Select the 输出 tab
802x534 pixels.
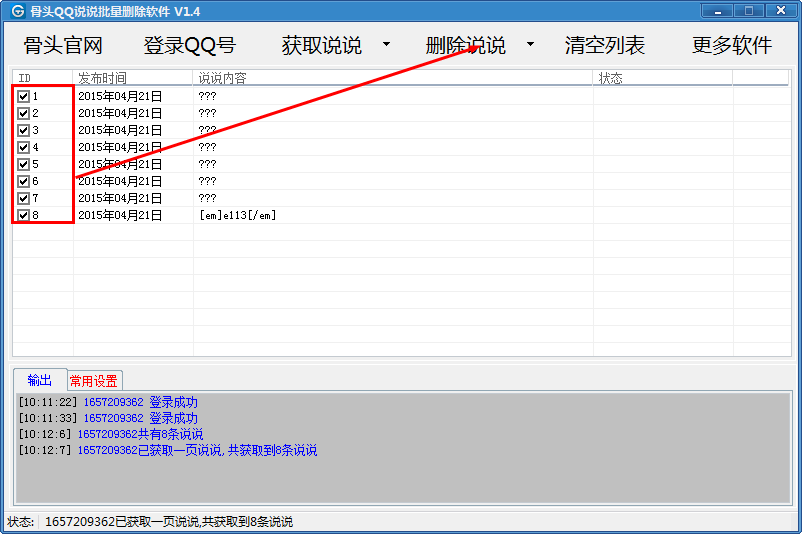(x=40, y=380)
